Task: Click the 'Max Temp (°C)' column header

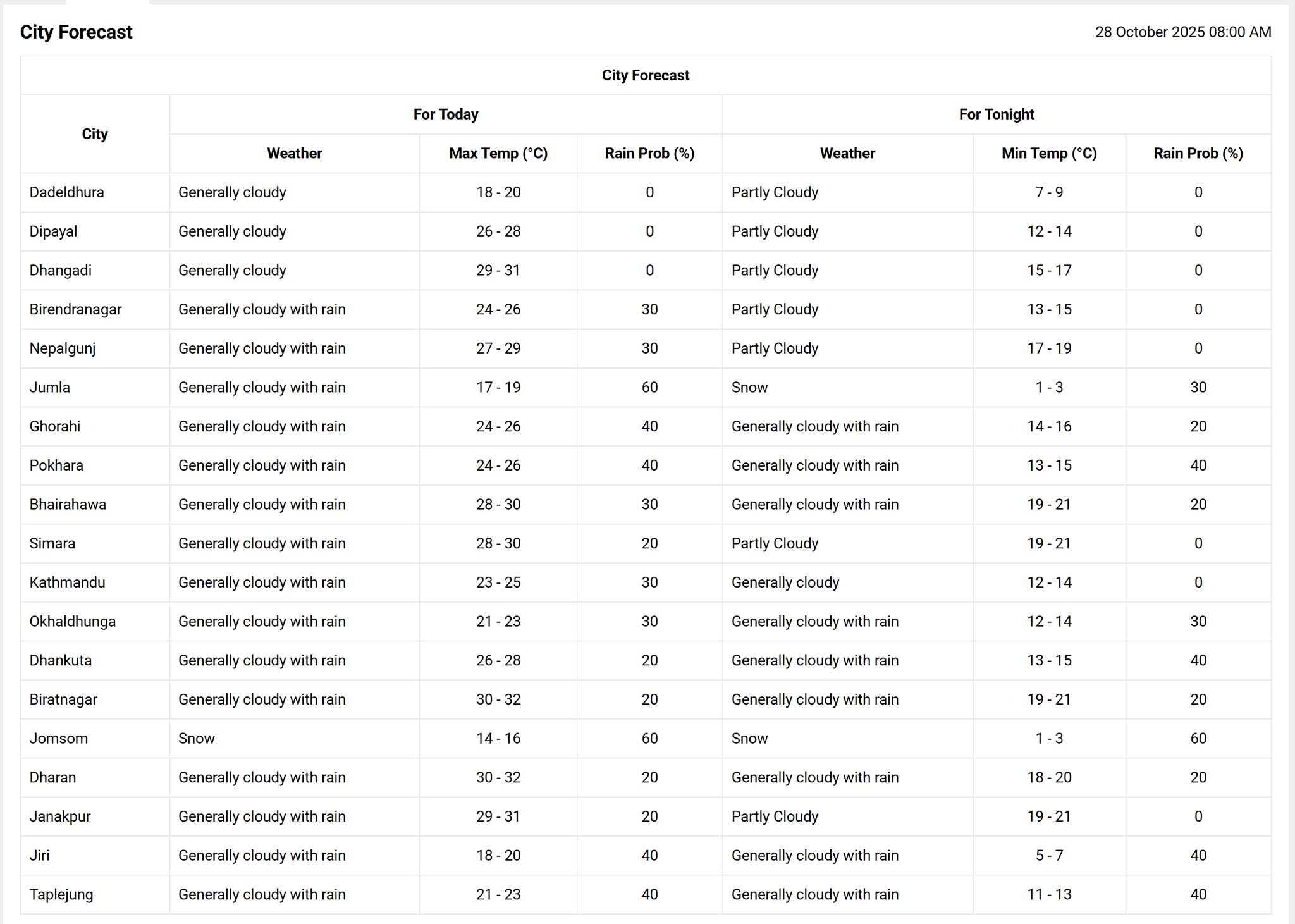Action: tap(498, 154)
